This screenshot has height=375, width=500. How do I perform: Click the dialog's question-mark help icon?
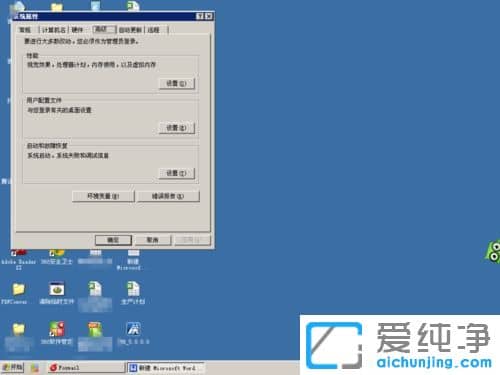click(200, 16)
